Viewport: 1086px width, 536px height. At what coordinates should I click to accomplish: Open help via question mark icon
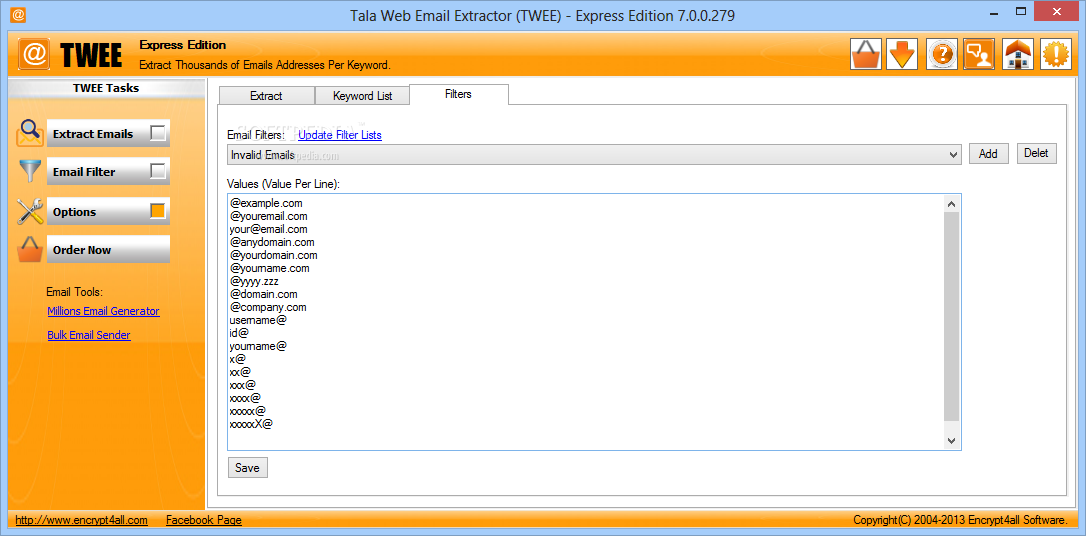[x=941, y=54]
